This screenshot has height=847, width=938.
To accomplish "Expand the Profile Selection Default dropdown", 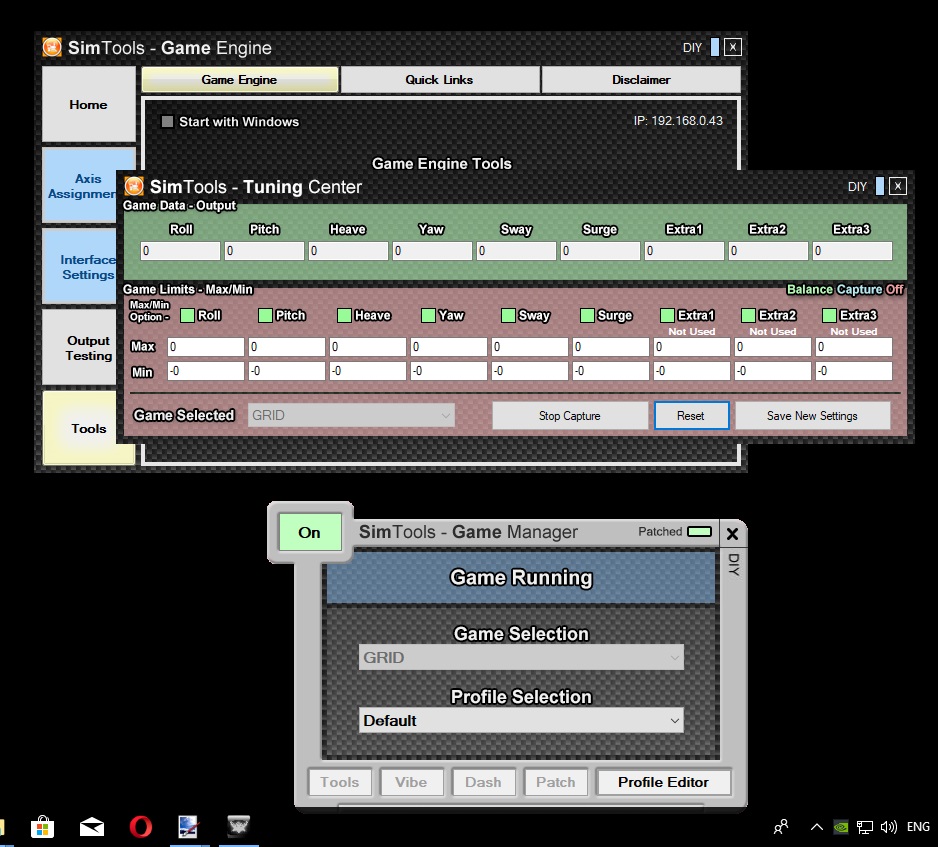I will point(521,720).
